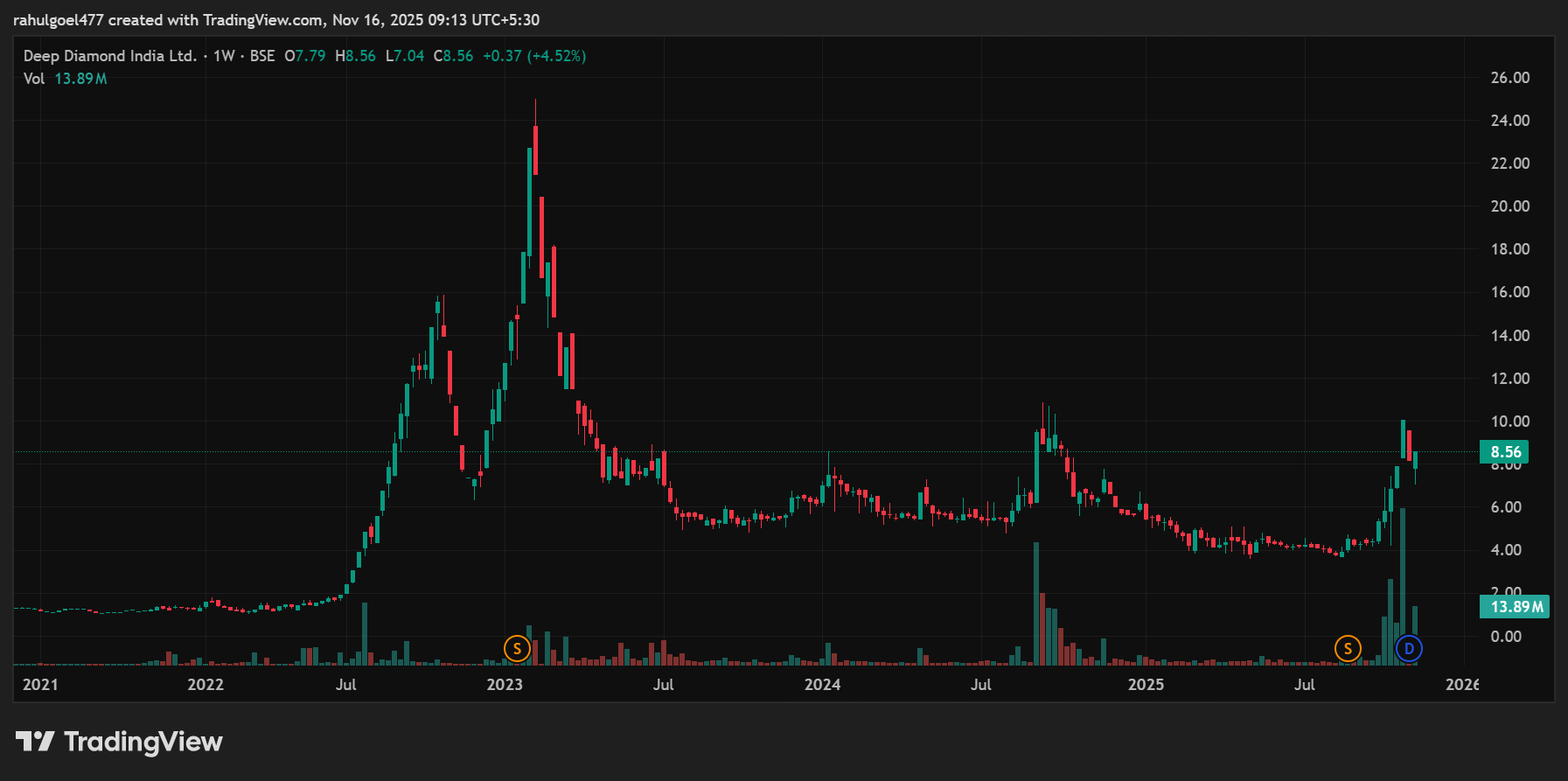
Task: Click the green 8.56 current price label
Action: pyautogui.click(x=1505, y=452)
